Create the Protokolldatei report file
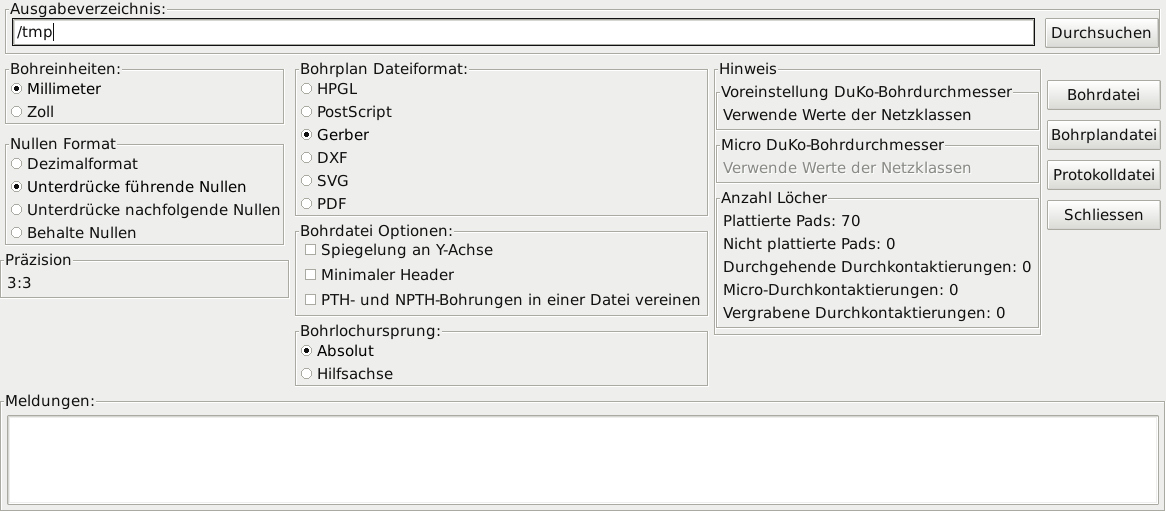Image resolution: width=1166 pixels, height=512 pixels. point(1103,175)
